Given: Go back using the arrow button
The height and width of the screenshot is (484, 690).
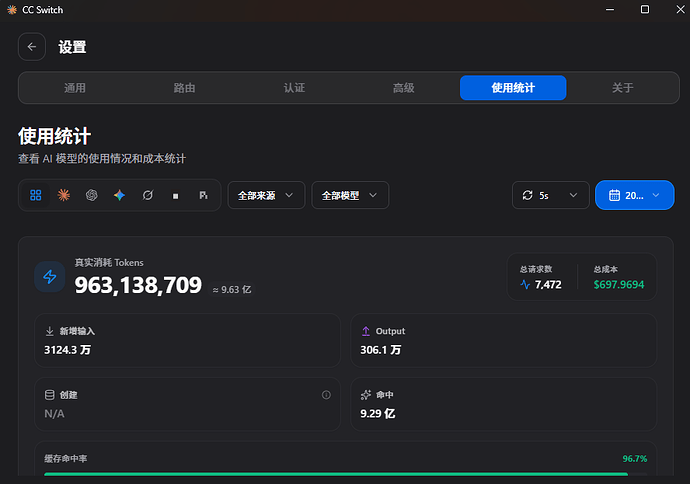Looking at the screenshot, I should coord(32,47).
